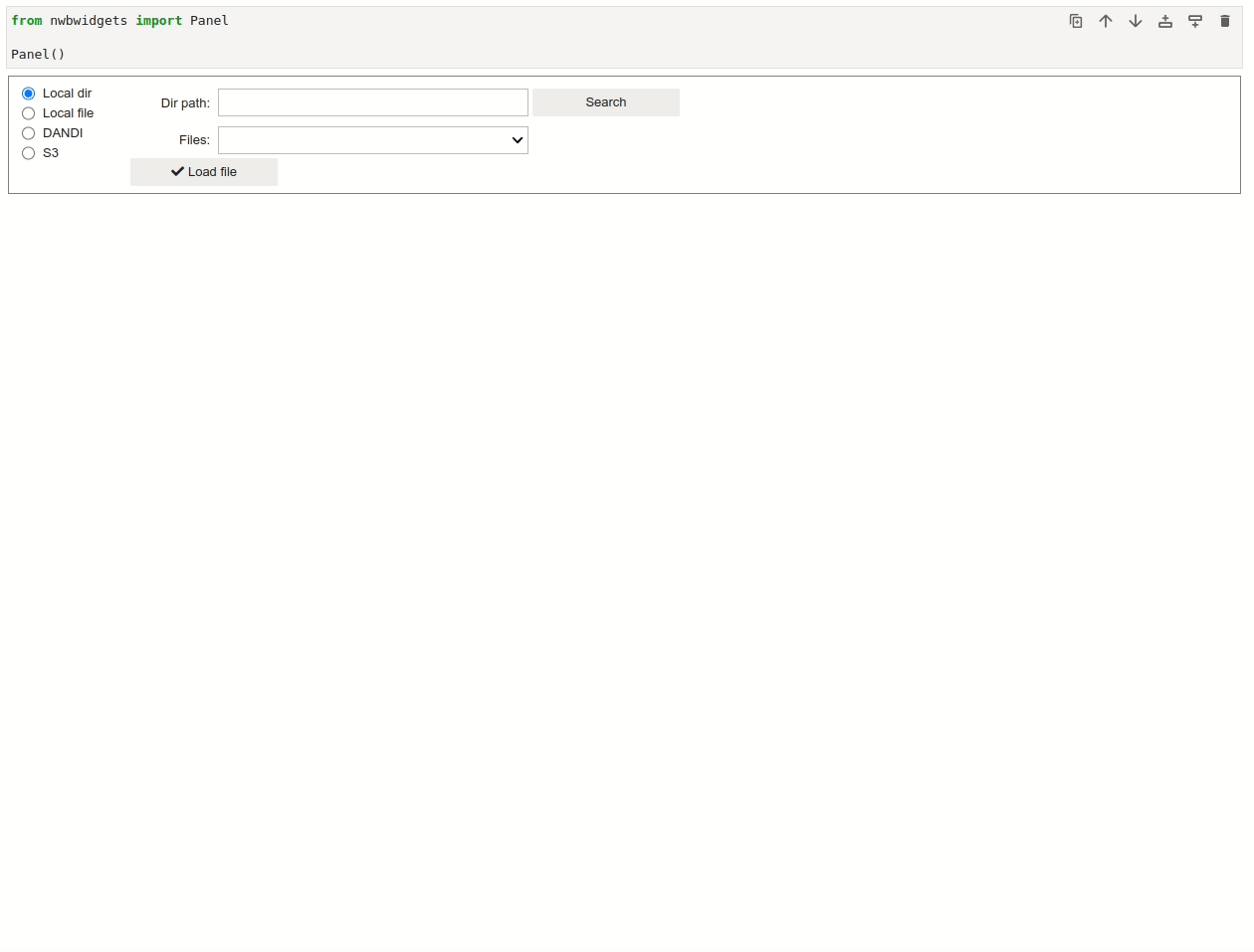Image resolution: width=1254 pixels, height=952 pixels.
Task: Insert a cell above icon
Action: click(x=1165, y=21)
